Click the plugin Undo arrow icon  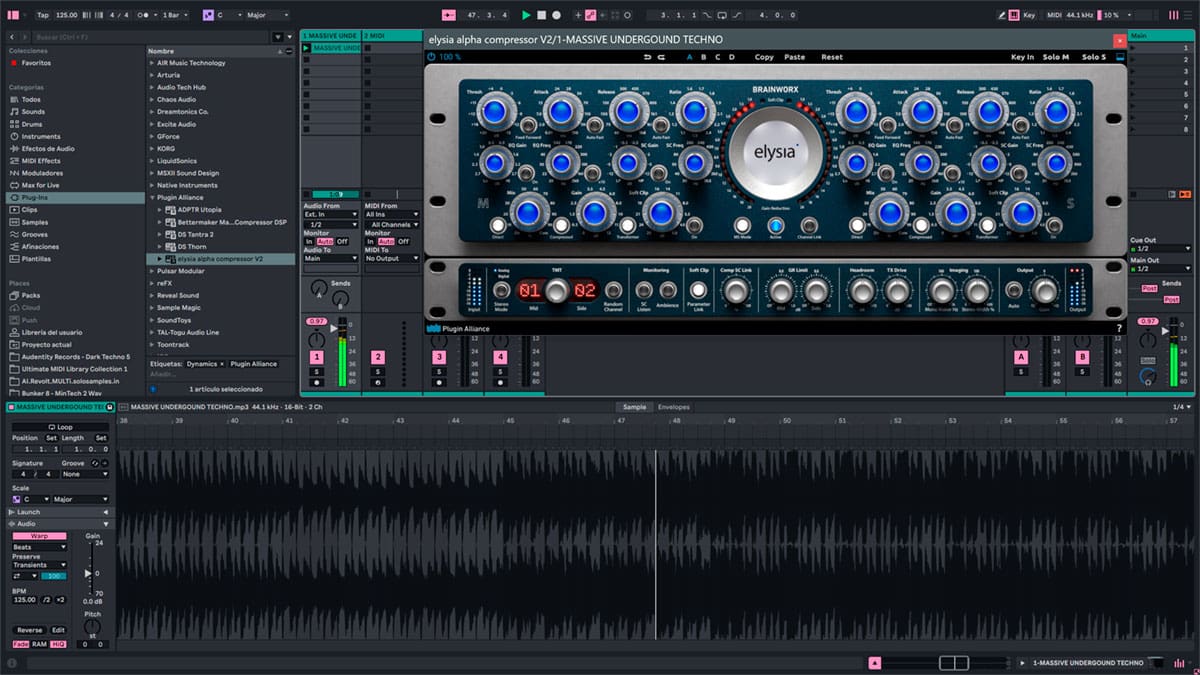[647, 57]
